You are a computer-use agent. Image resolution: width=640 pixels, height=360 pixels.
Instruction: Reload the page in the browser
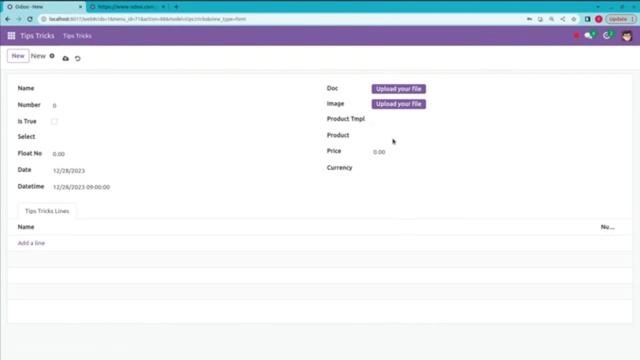(x=30, y=19)
